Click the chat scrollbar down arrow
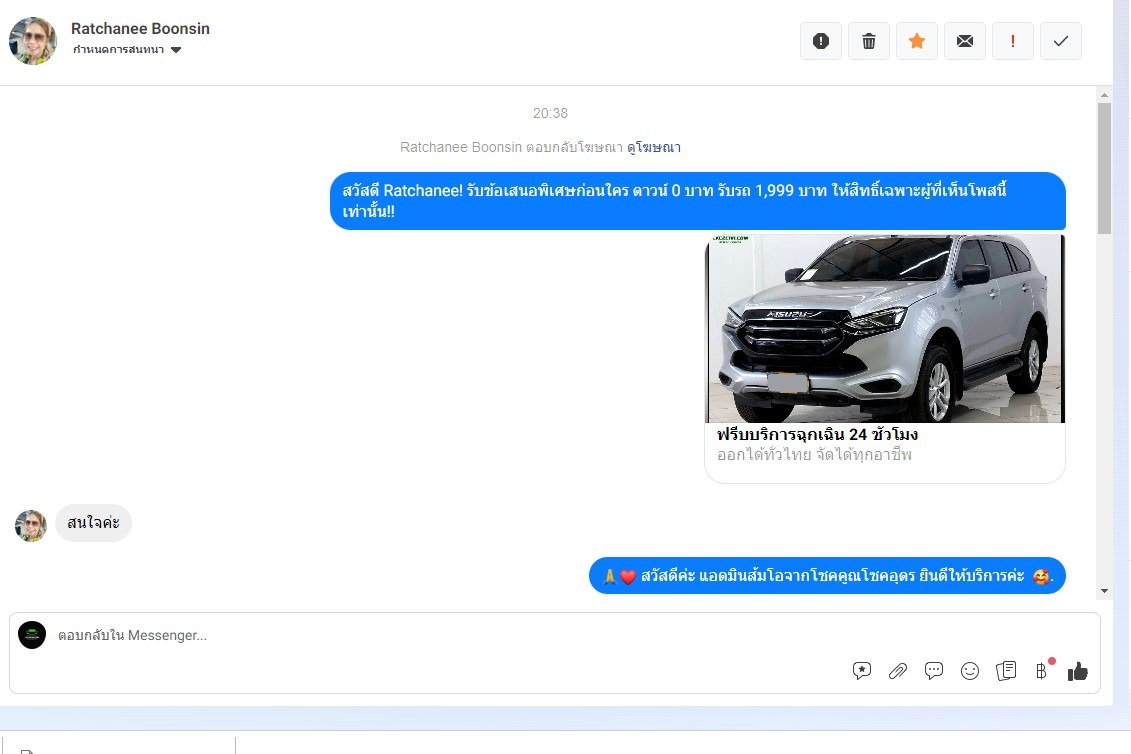 [1104, 591]
